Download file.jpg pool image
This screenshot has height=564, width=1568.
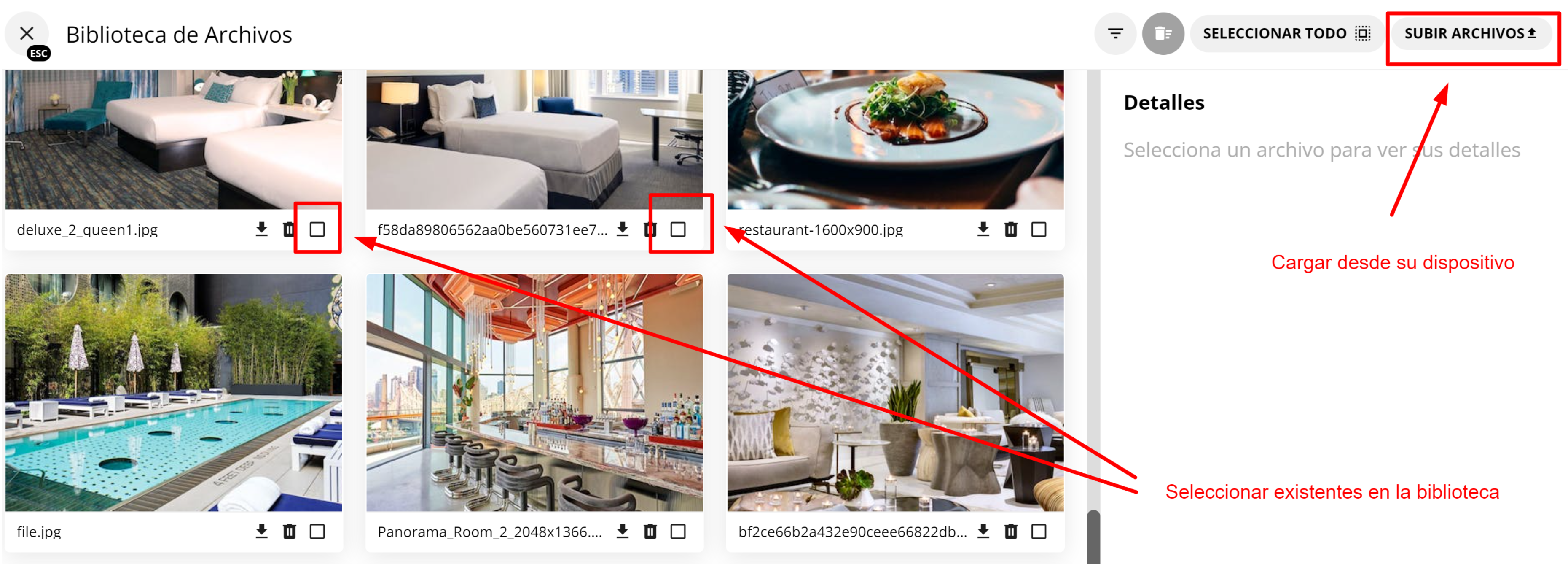click(x=262, y=531)
